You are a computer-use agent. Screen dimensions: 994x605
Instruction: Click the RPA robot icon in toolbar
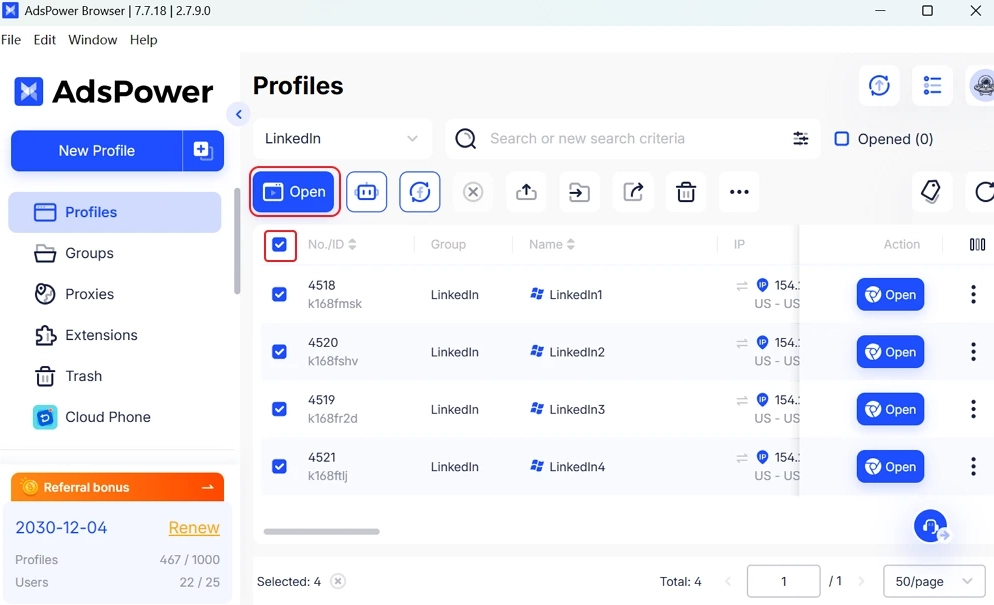click(x=366, y=192)
